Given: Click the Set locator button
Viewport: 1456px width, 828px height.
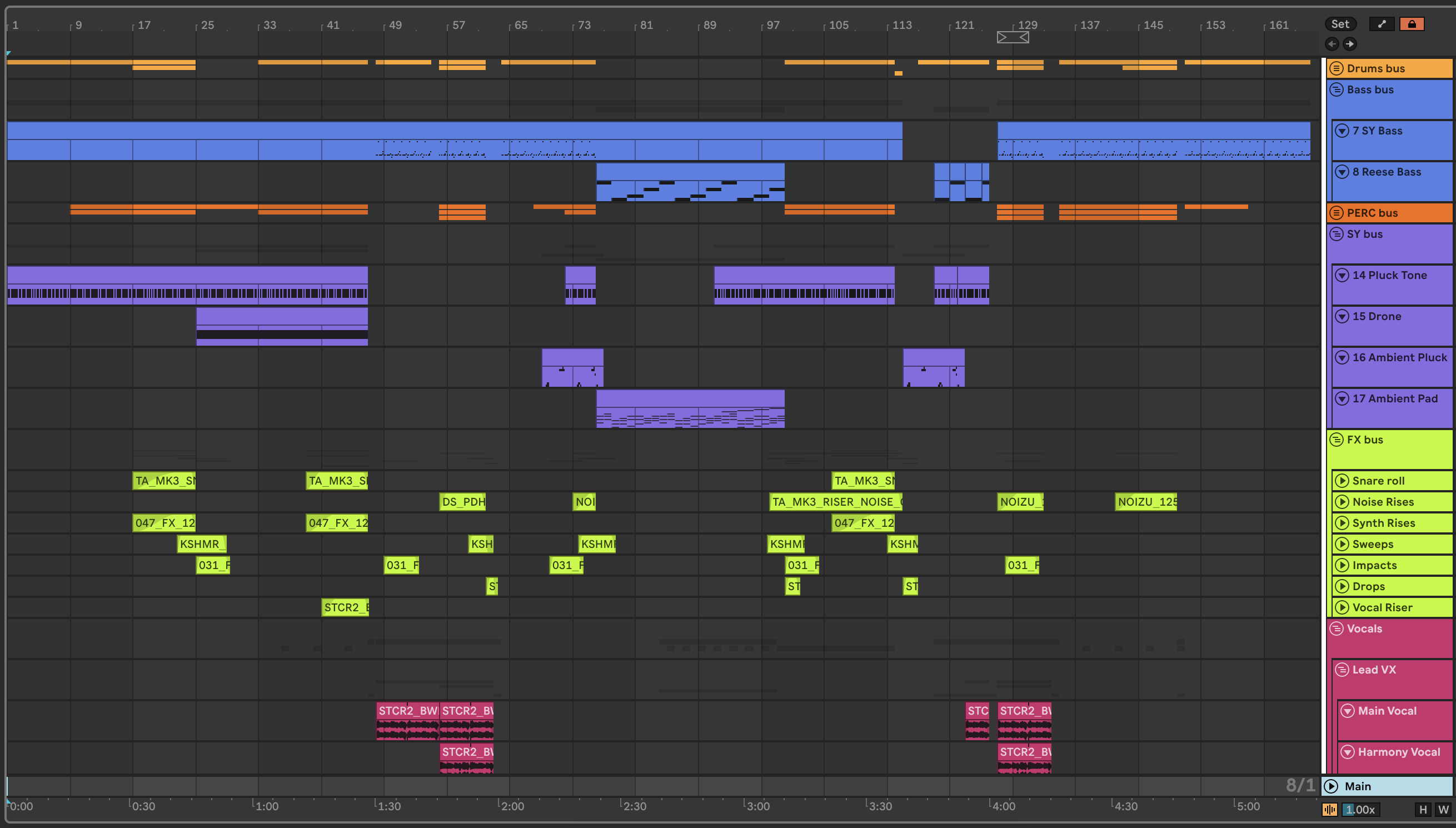Looking at the screenshot, I should click(x=1339, y=24).
